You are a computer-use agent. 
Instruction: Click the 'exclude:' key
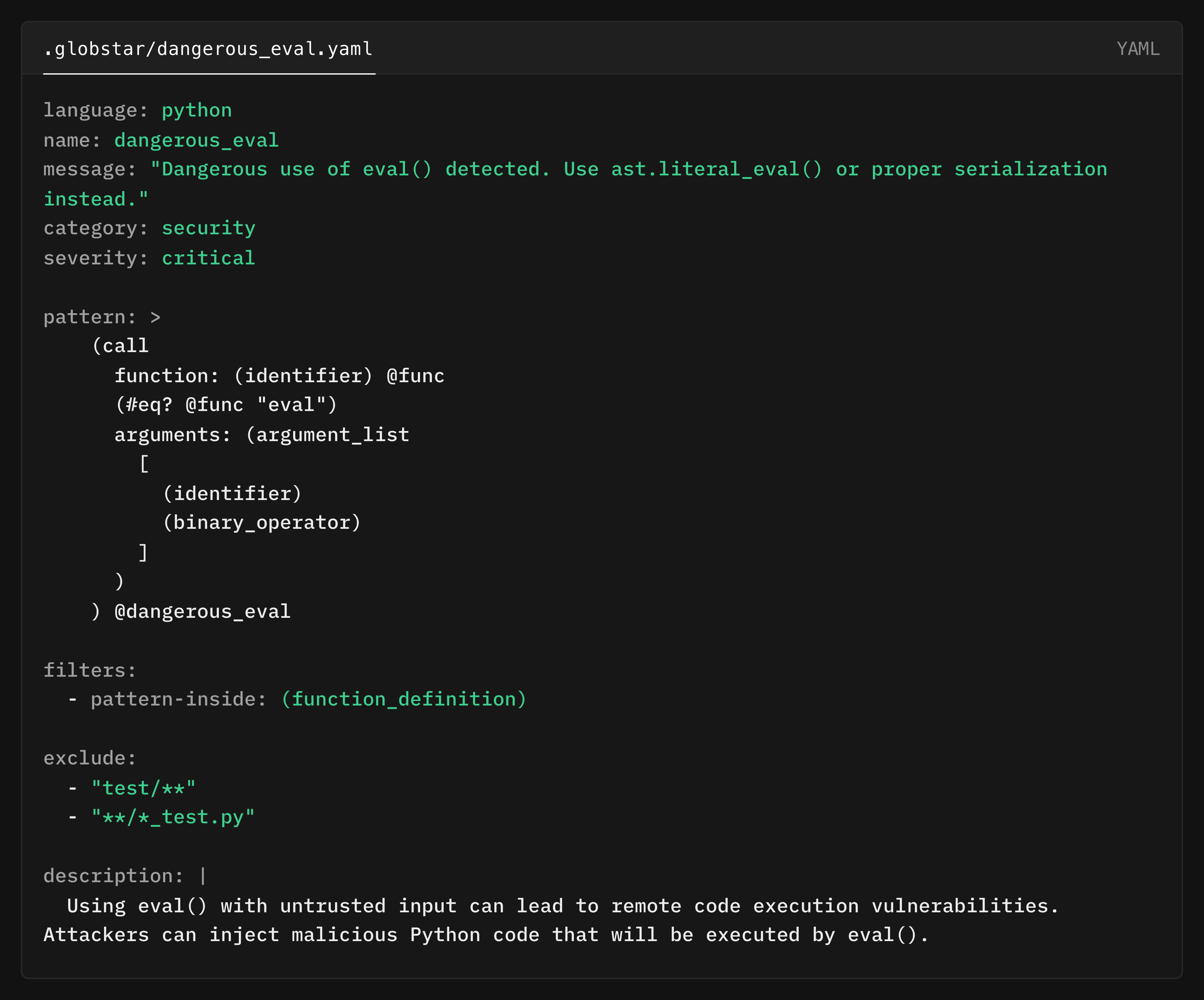pos(90,758)
